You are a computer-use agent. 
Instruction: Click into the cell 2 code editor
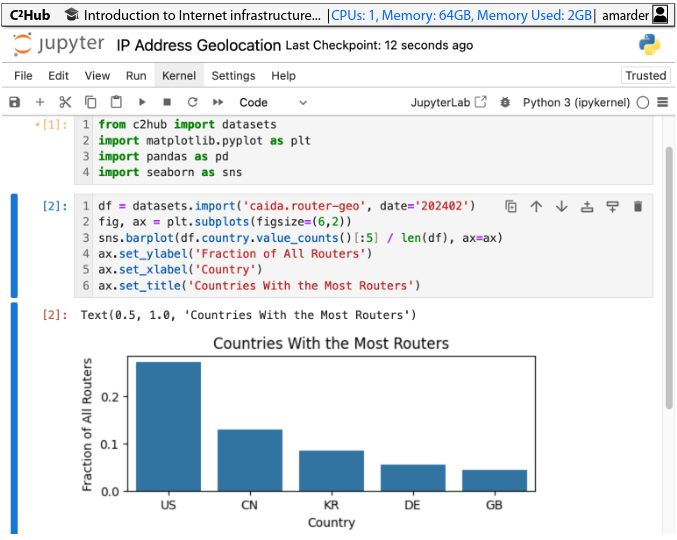(363, 246)
